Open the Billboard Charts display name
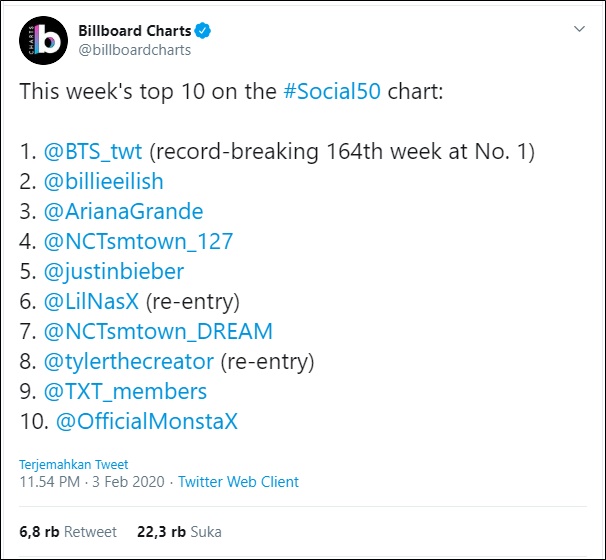 pyautogui.click(x=134, y=31)
